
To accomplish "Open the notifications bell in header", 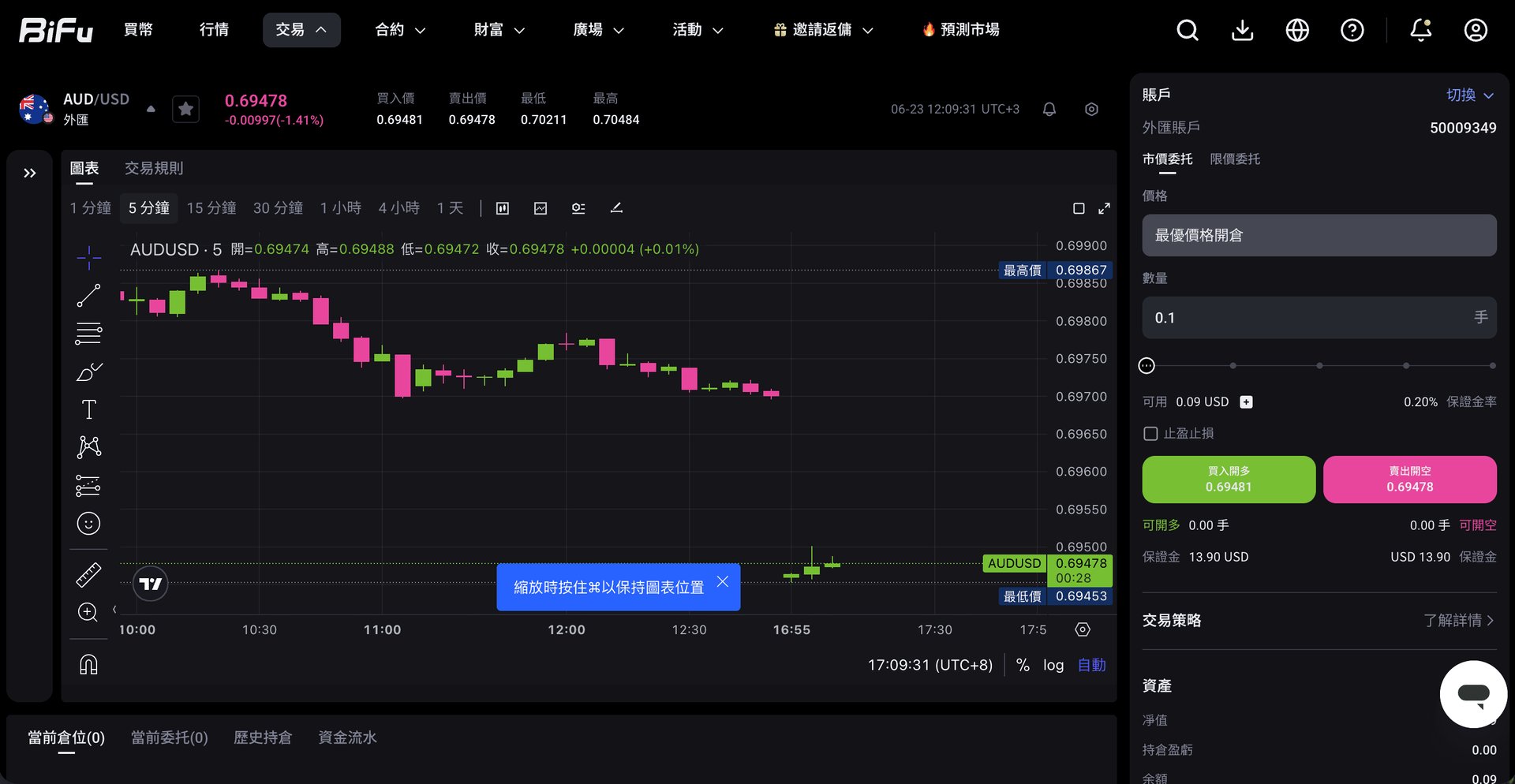I will pyautogui.click(x=1421, y=30).
